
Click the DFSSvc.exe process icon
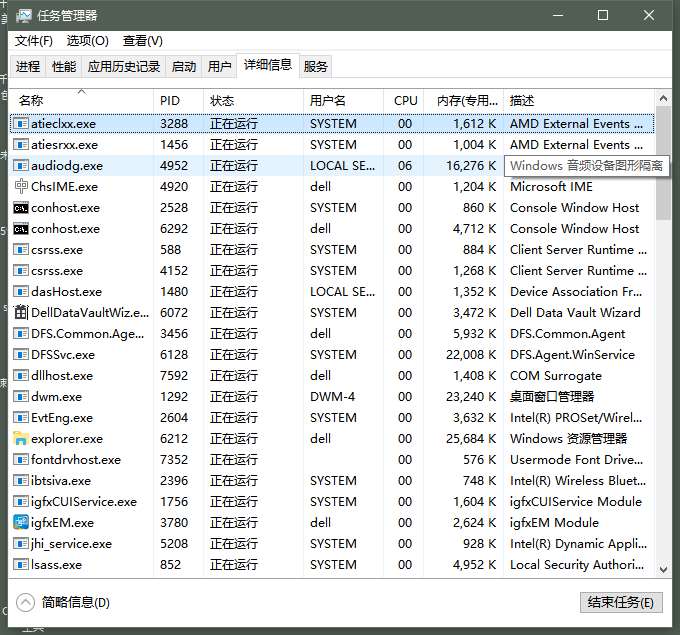point(20,354)
